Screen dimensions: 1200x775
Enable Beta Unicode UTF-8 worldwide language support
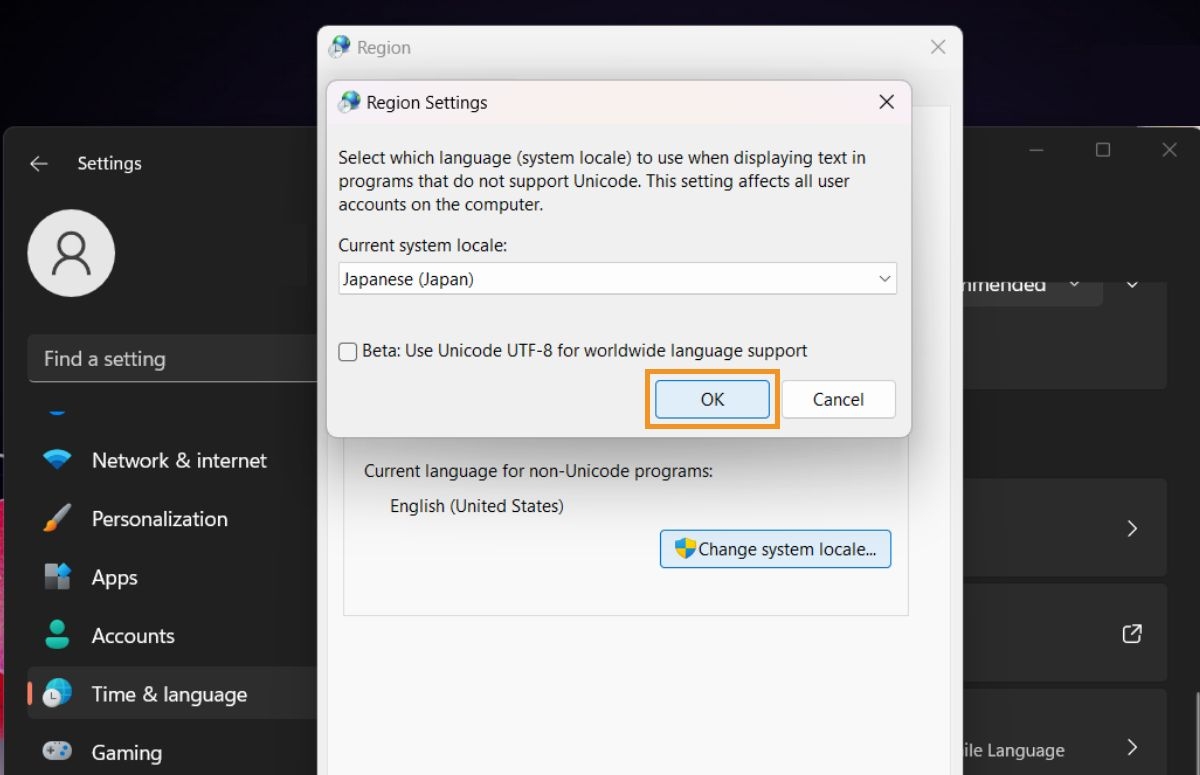point(347,351)
